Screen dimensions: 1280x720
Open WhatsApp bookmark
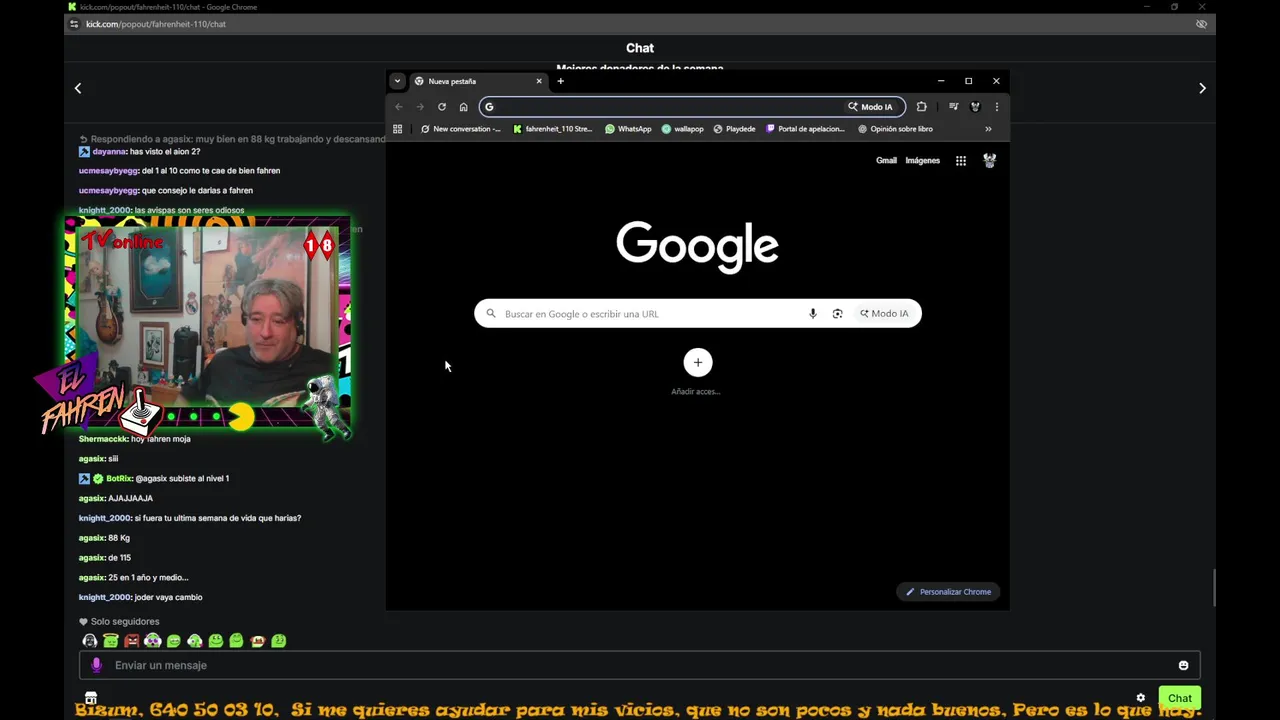(x=628, y=129)
